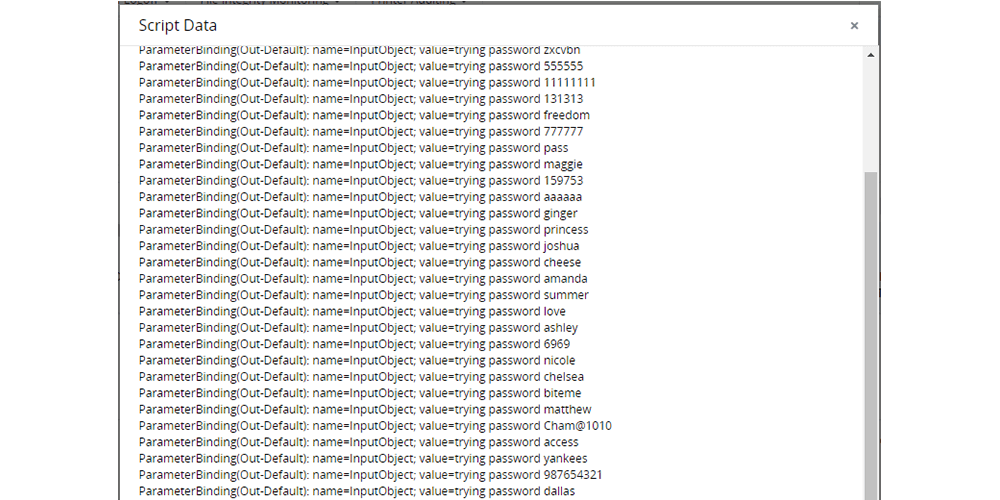
Task: Select the line with password aaaaaa
Action: tap(360, 197)
